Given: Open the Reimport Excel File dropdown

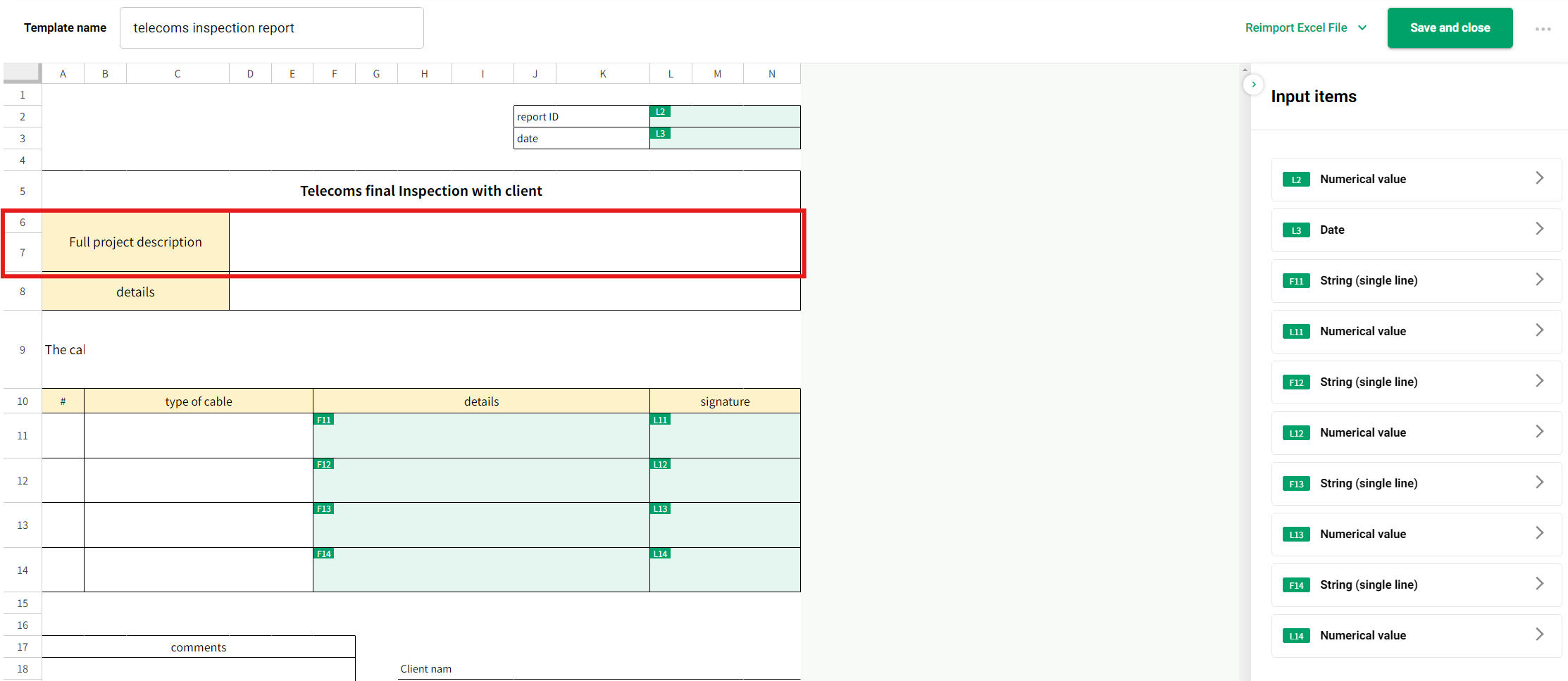Looking at the screenshot, I should click(x=1305, y=27).
